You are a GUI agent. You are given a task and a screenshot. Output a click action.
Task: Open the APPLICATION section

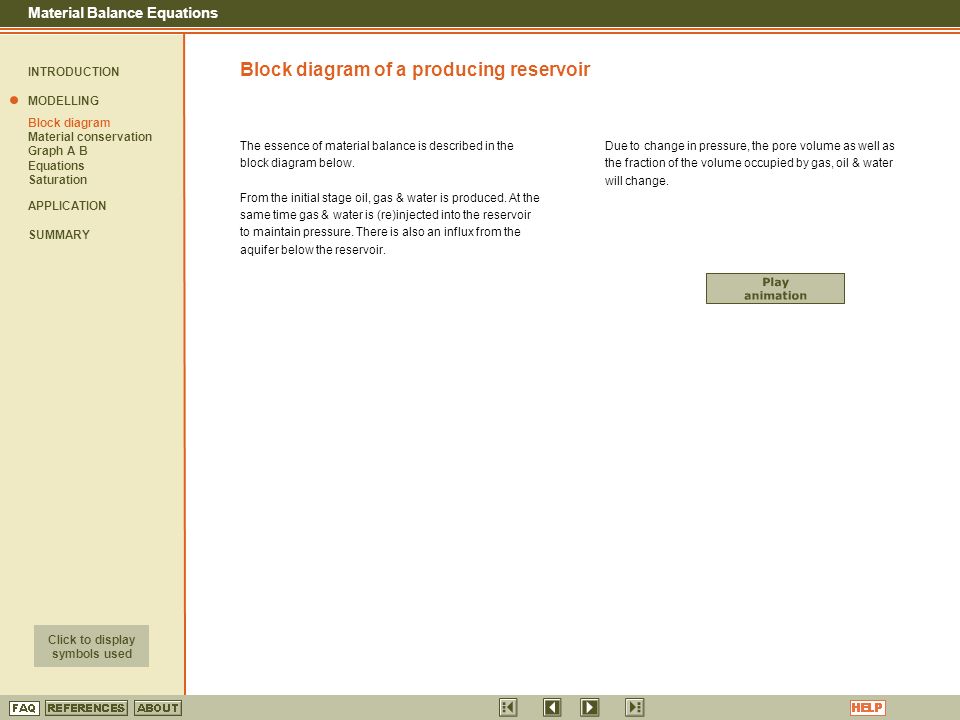click(67, 206)
